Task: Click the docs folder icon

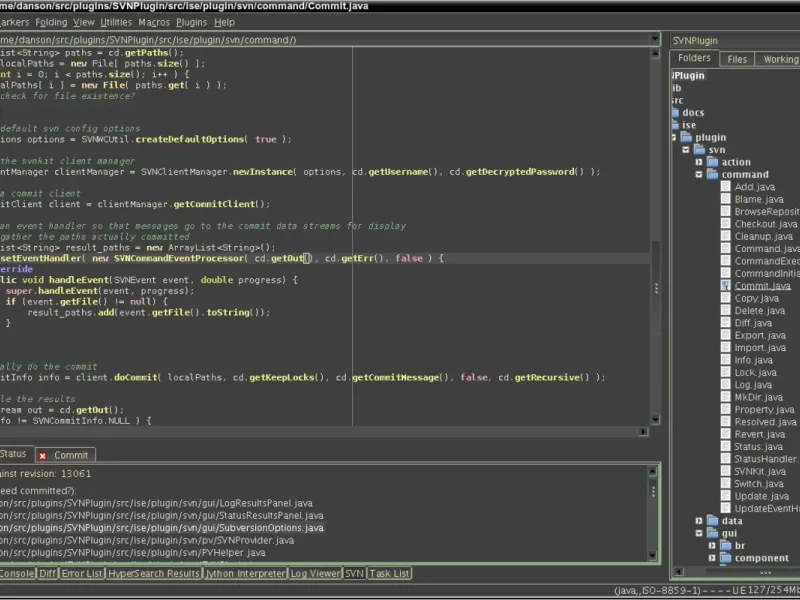Action: (x=675, y=113)
